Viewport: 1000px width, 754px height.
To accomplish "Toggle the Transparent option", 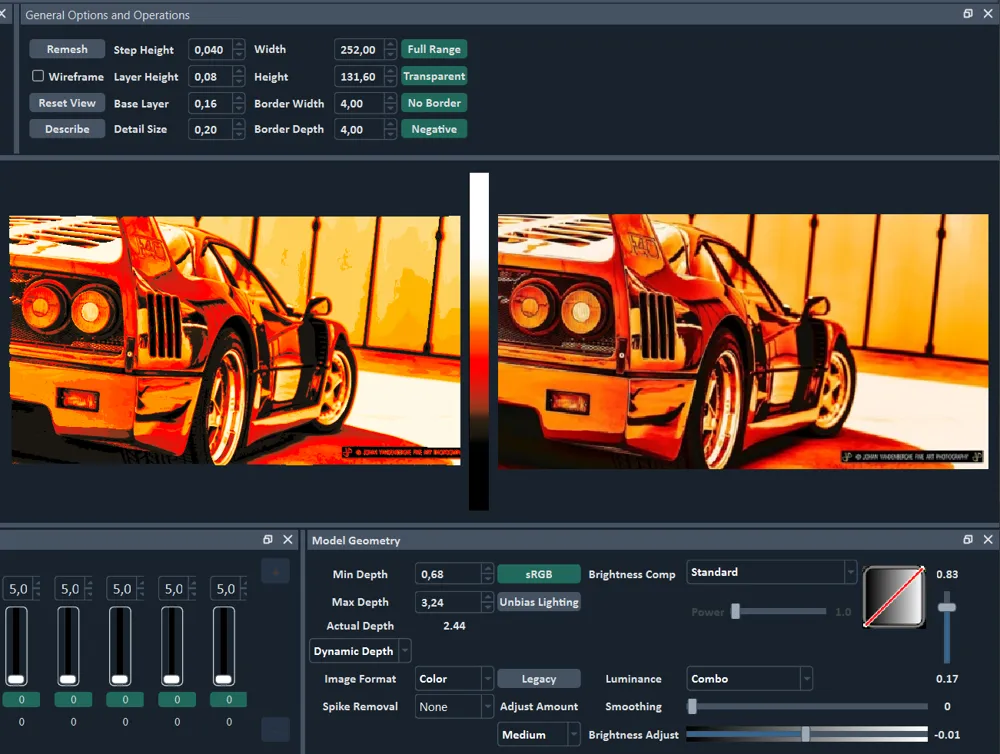I will (x=434, y=76).
